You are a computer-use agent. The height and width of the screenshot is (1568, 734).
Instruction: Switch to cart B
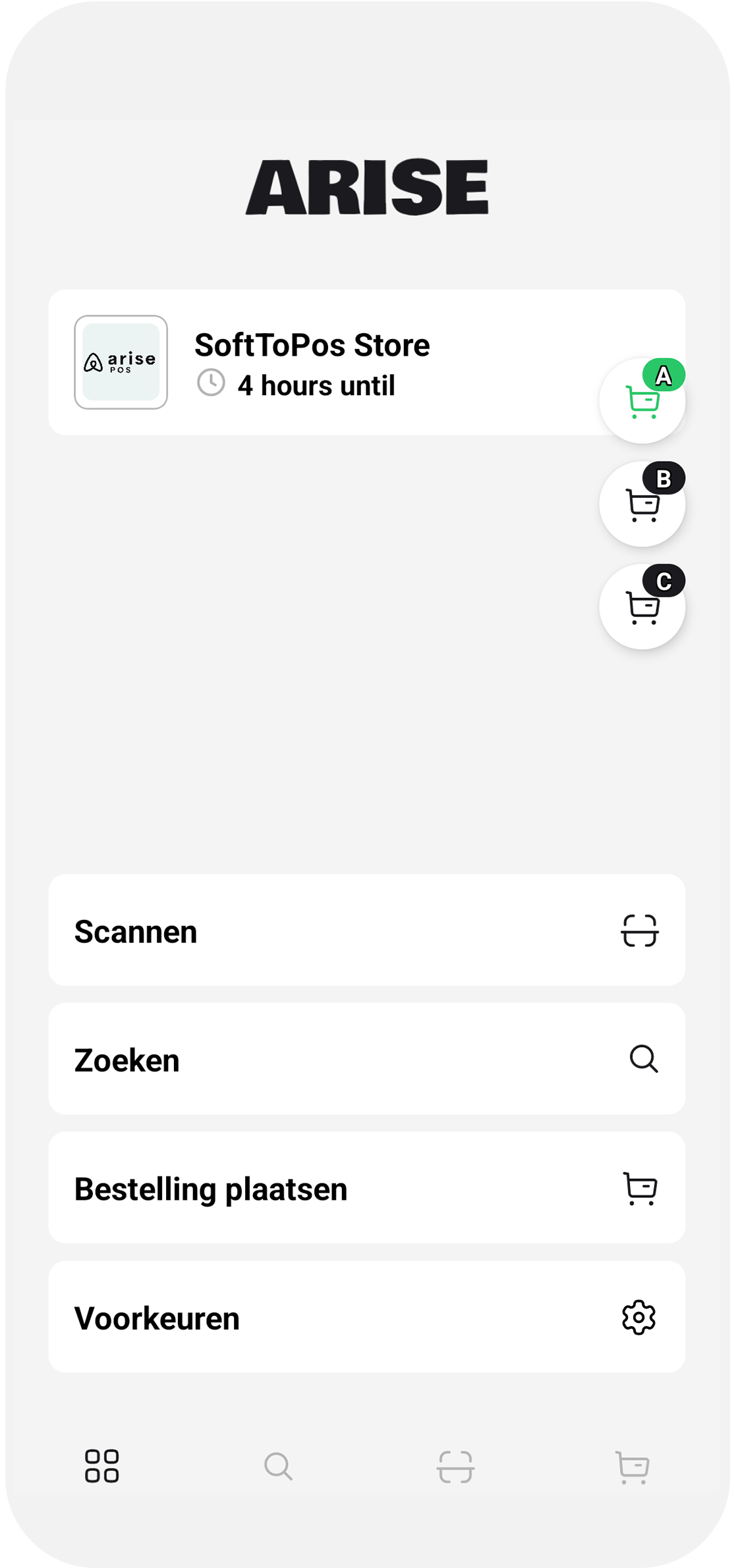pyautogui.click(x=642, y=504)
